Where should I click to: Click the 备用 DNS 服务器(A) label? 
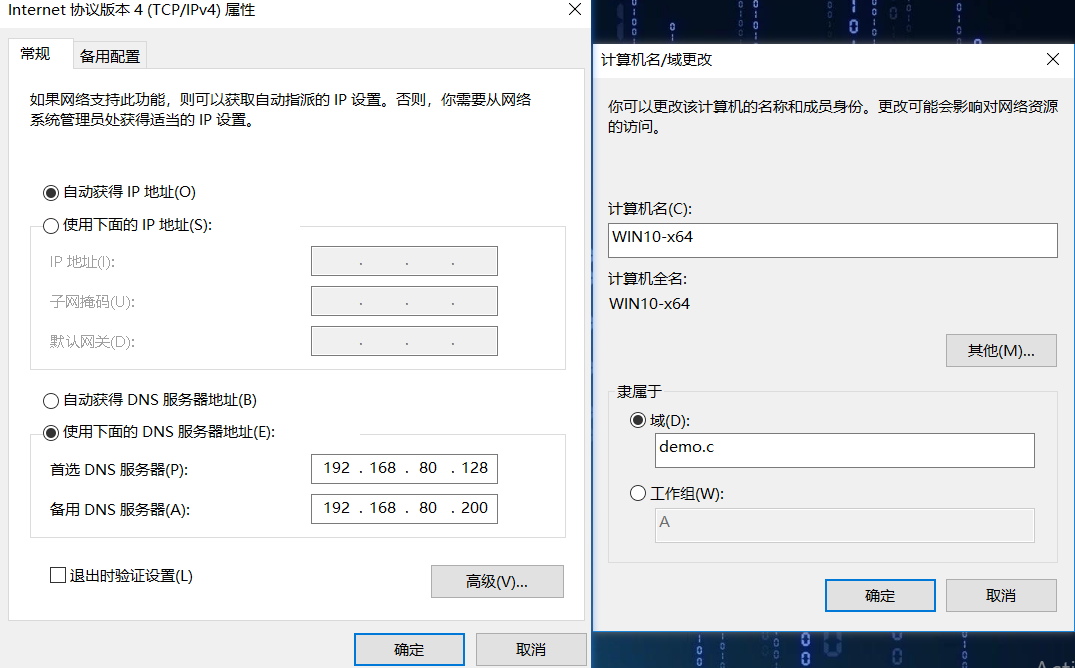(x=119, y=510)
